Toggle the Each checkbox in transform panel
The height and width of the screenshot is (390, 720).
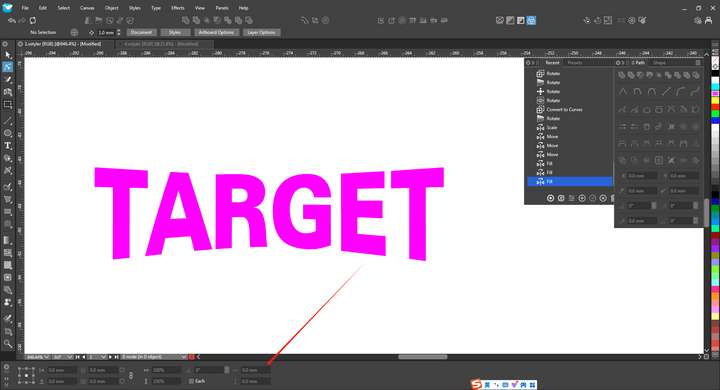point(191,381)
